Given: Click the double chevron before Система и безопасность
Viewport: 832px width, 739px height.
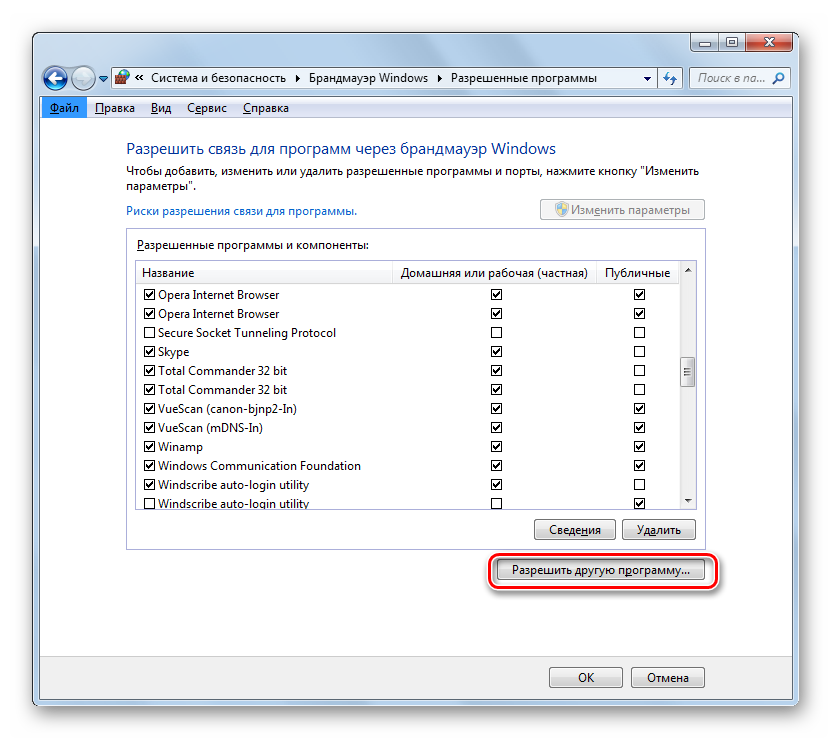Looking at the screenshot, I should (140, 78).
